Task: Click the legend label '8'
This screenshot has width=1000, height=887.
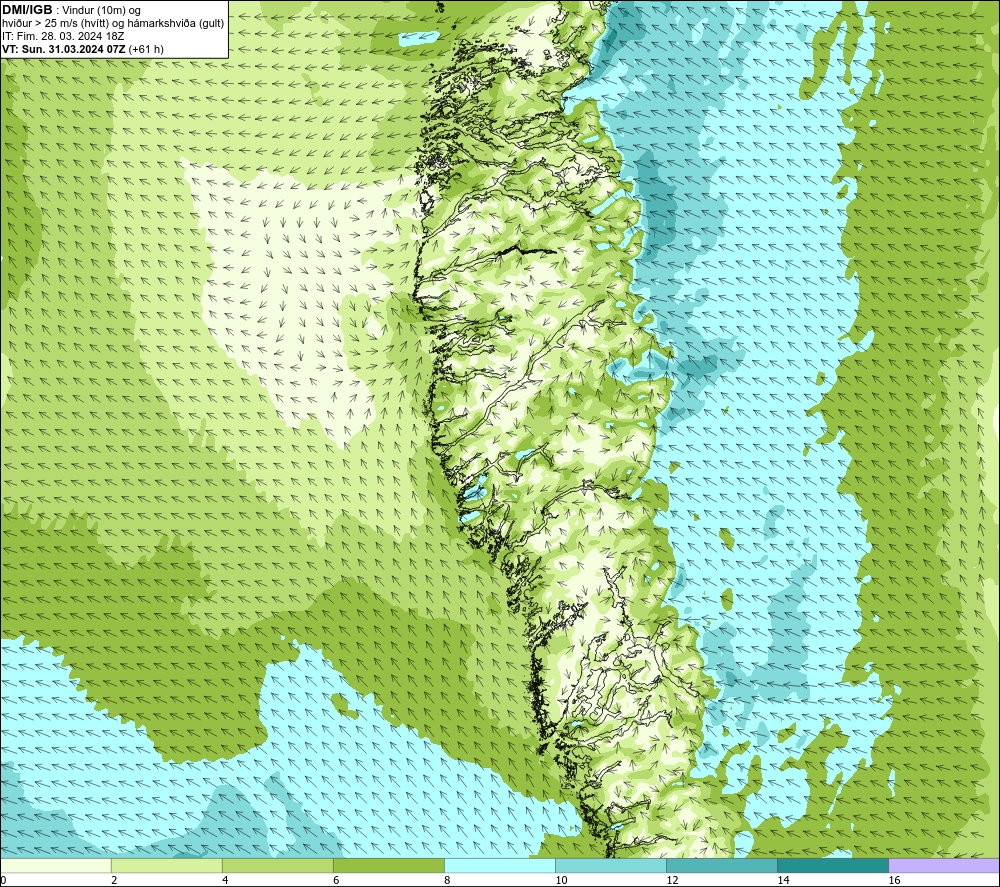Action: click(447, 881)
